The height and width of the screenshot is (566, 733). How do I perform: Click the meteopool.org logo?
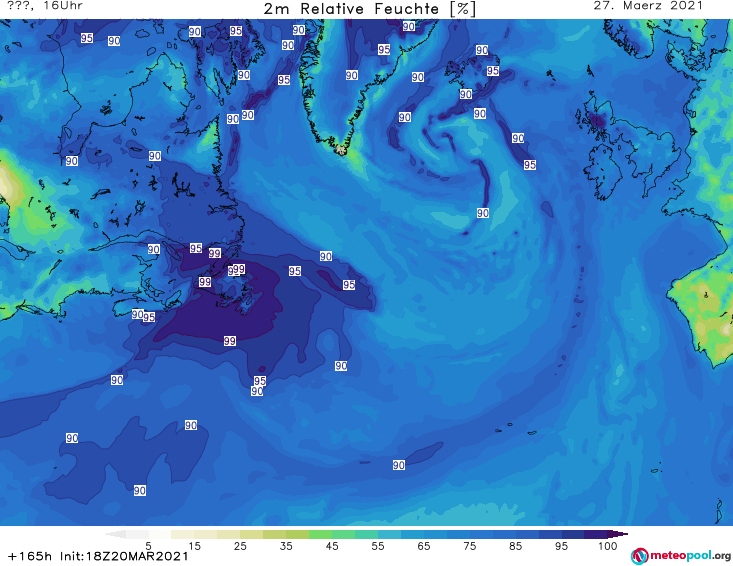[x=681, y=556]
